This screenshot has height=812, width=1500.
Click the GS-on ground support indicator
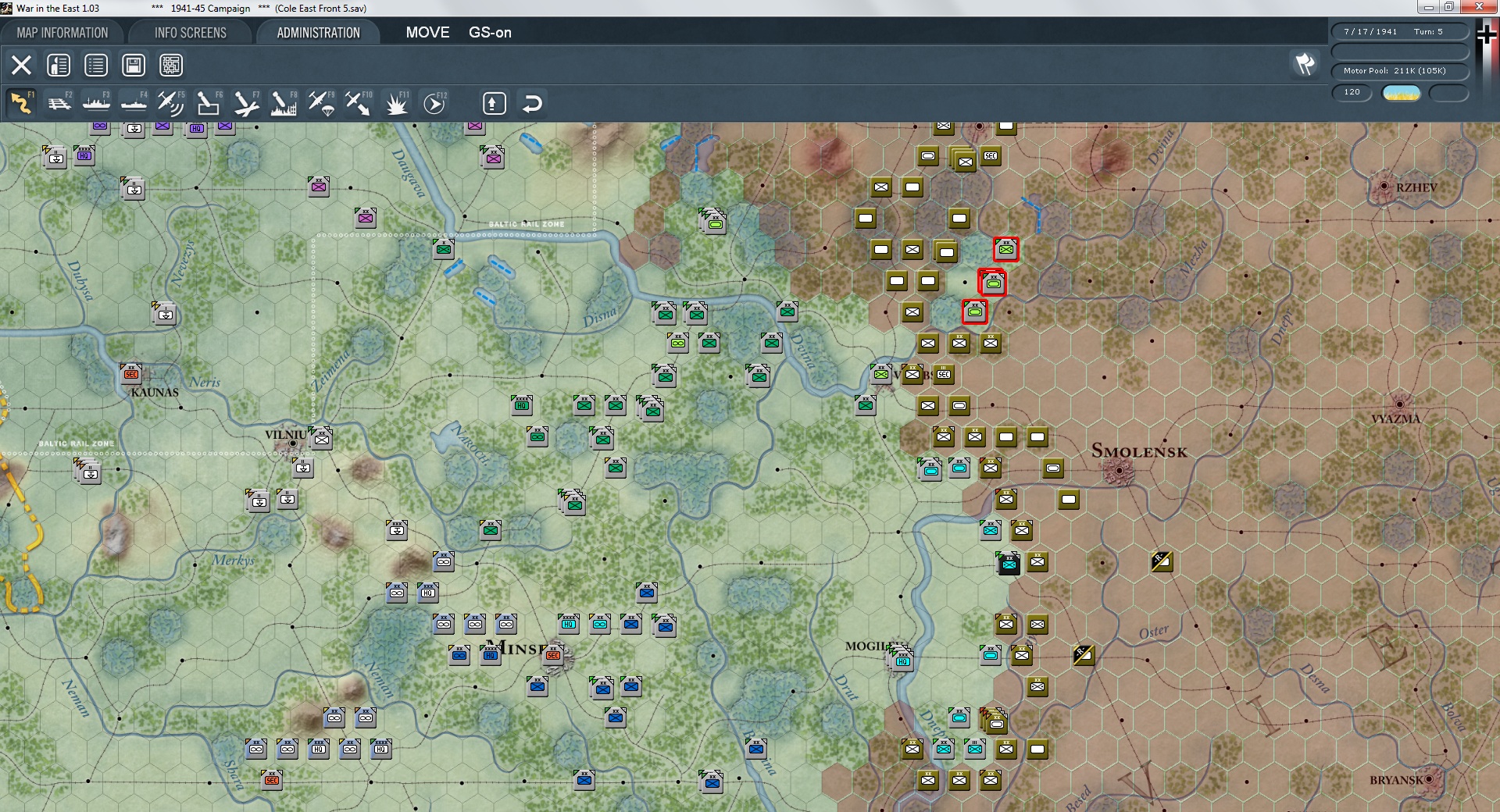click(x=490, y=33)
